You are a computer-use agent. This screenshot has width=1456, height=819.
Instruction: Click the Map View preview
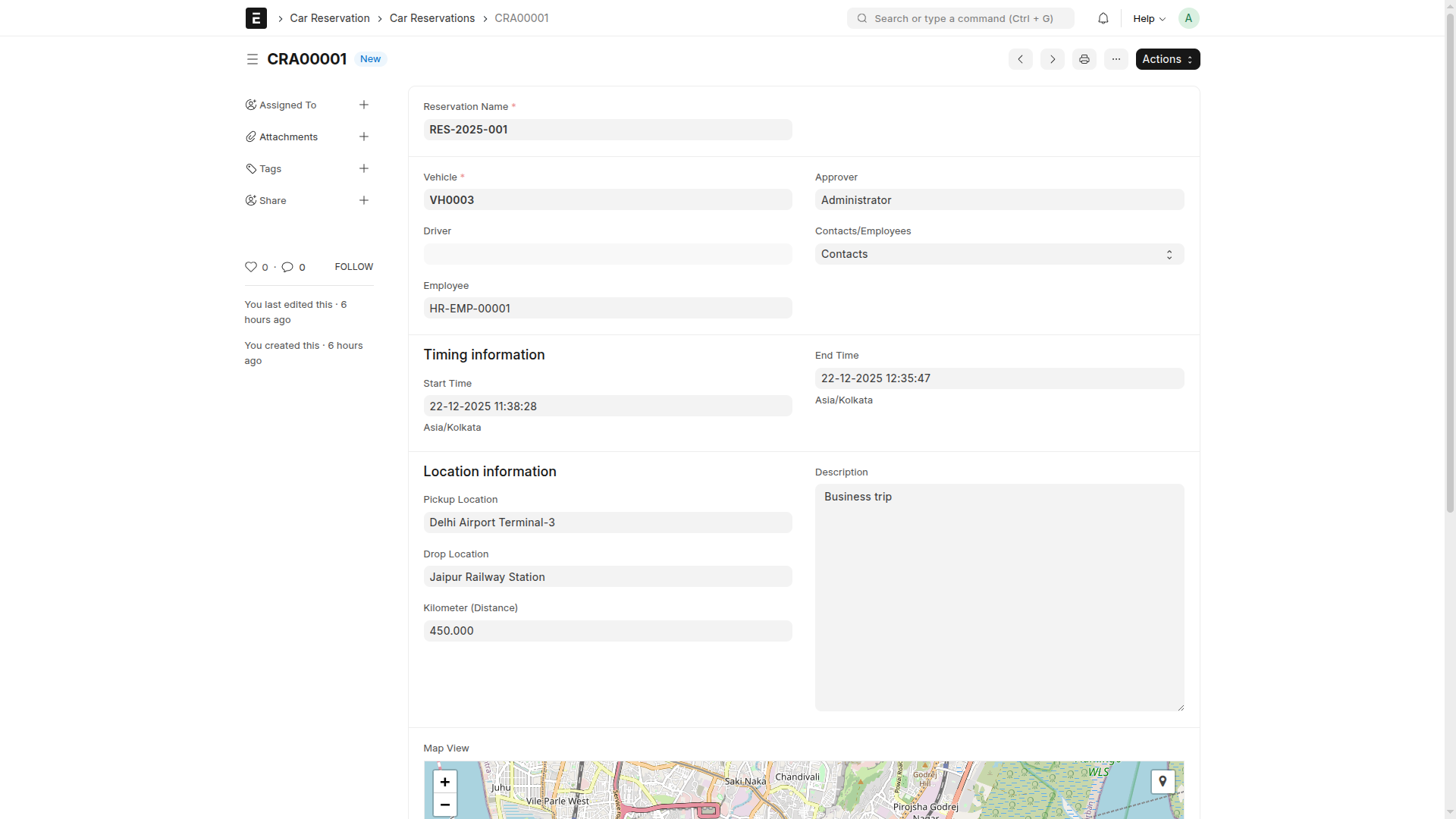[804, 790]
